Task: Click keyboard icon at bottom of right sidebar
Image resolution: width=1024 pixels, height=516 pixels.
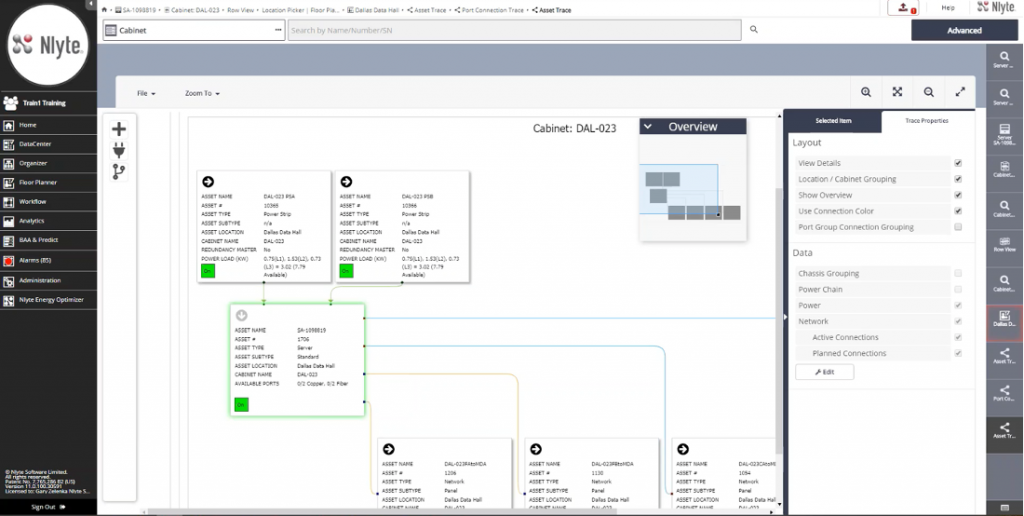Action: point(1004,508)
